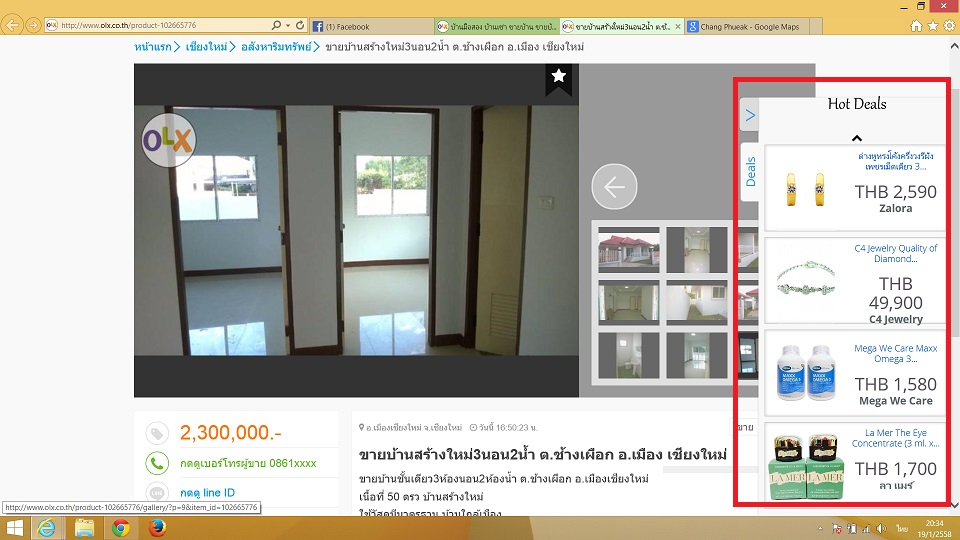Select the yellow-wall interior thumbnail

coord(629,302)
